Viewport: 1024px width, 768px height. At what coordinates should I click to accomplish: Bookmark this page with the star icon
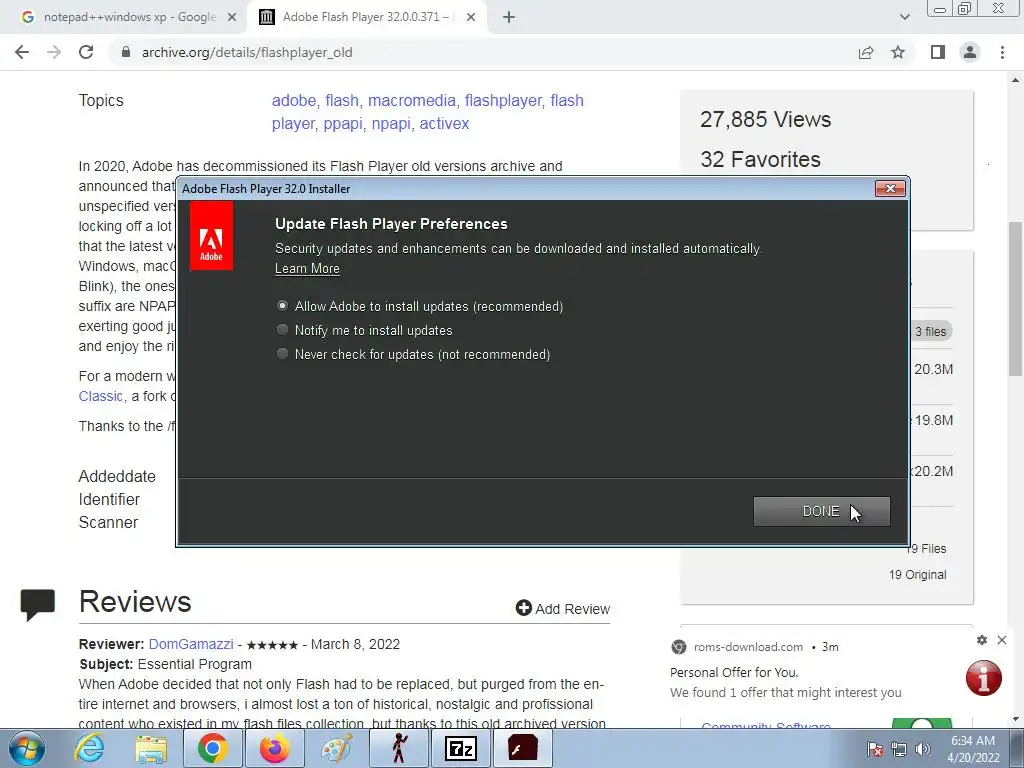click(x=898, y=52)
